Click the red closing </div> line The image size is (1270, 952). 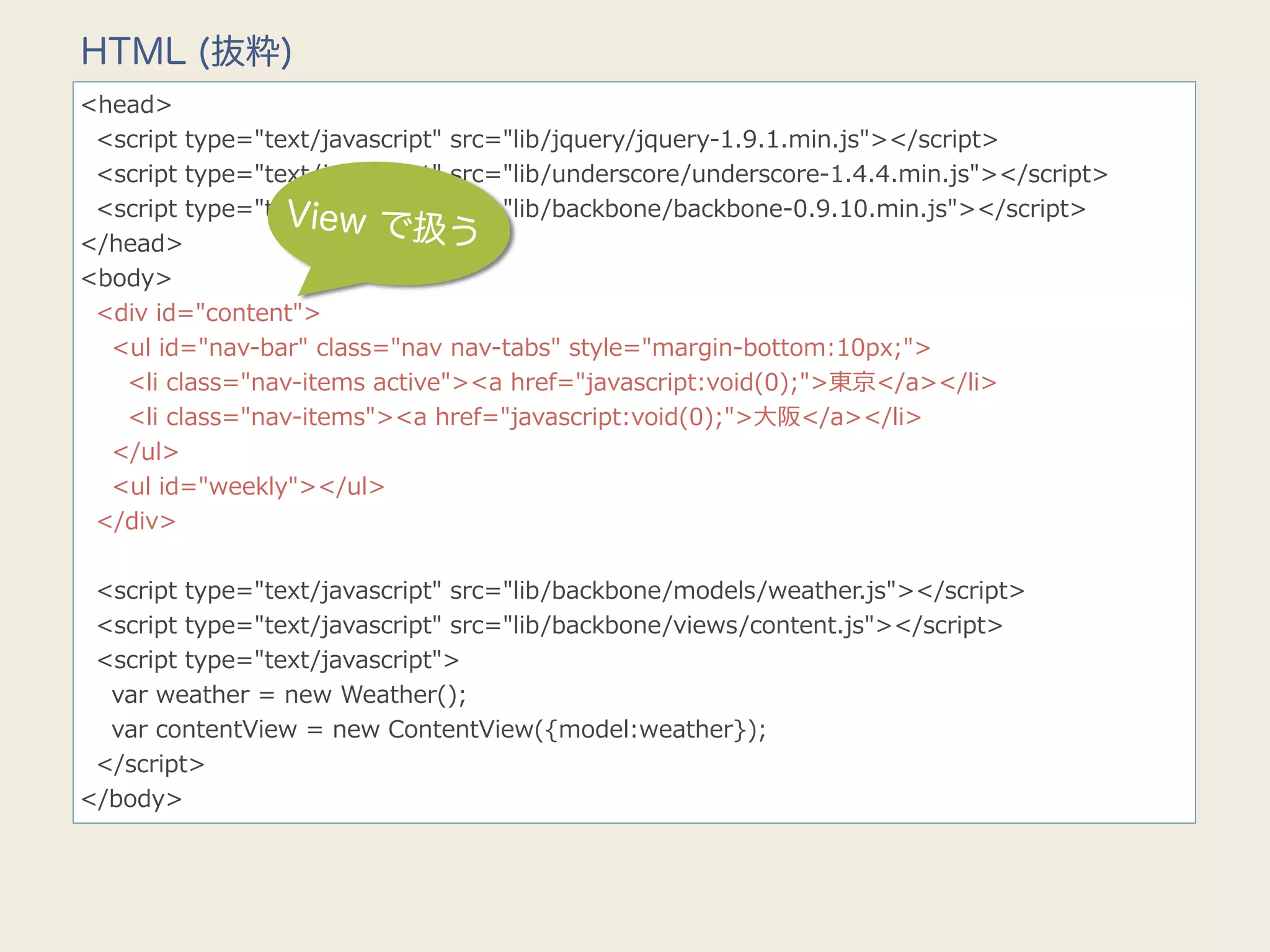(x=136, y=521)
